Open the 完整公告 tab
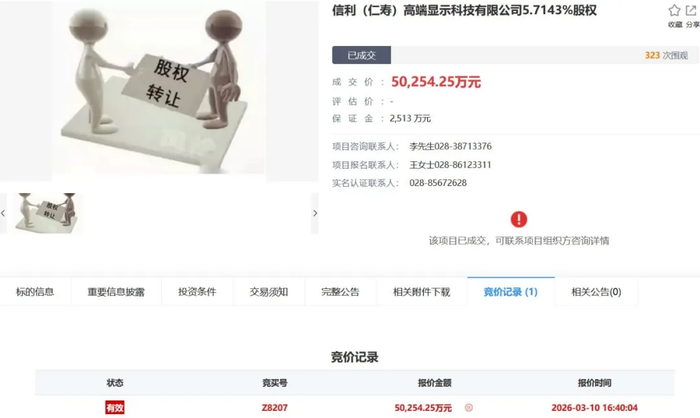The width and height of the screenshot is (700, 418). point(341,292)
